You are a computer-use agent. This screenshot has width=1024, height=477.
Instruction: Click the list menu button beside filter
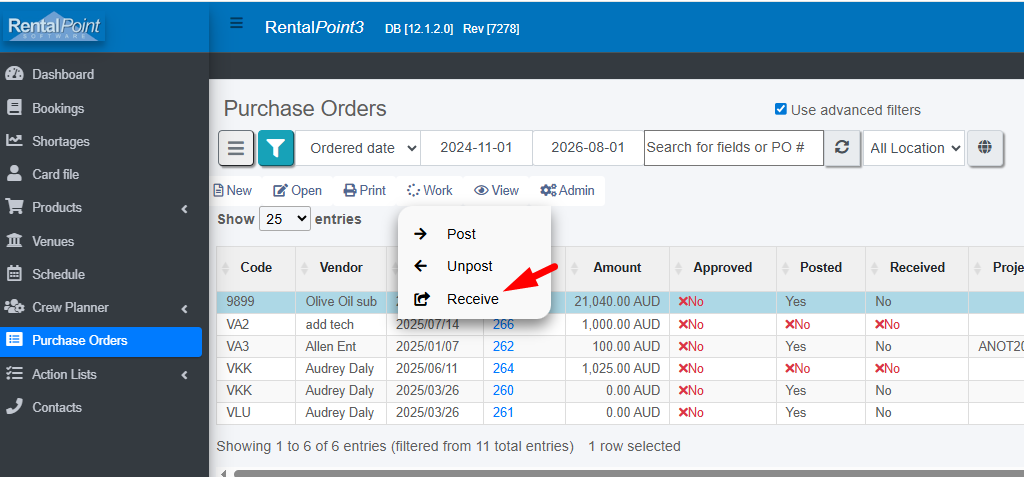point(236,148)
